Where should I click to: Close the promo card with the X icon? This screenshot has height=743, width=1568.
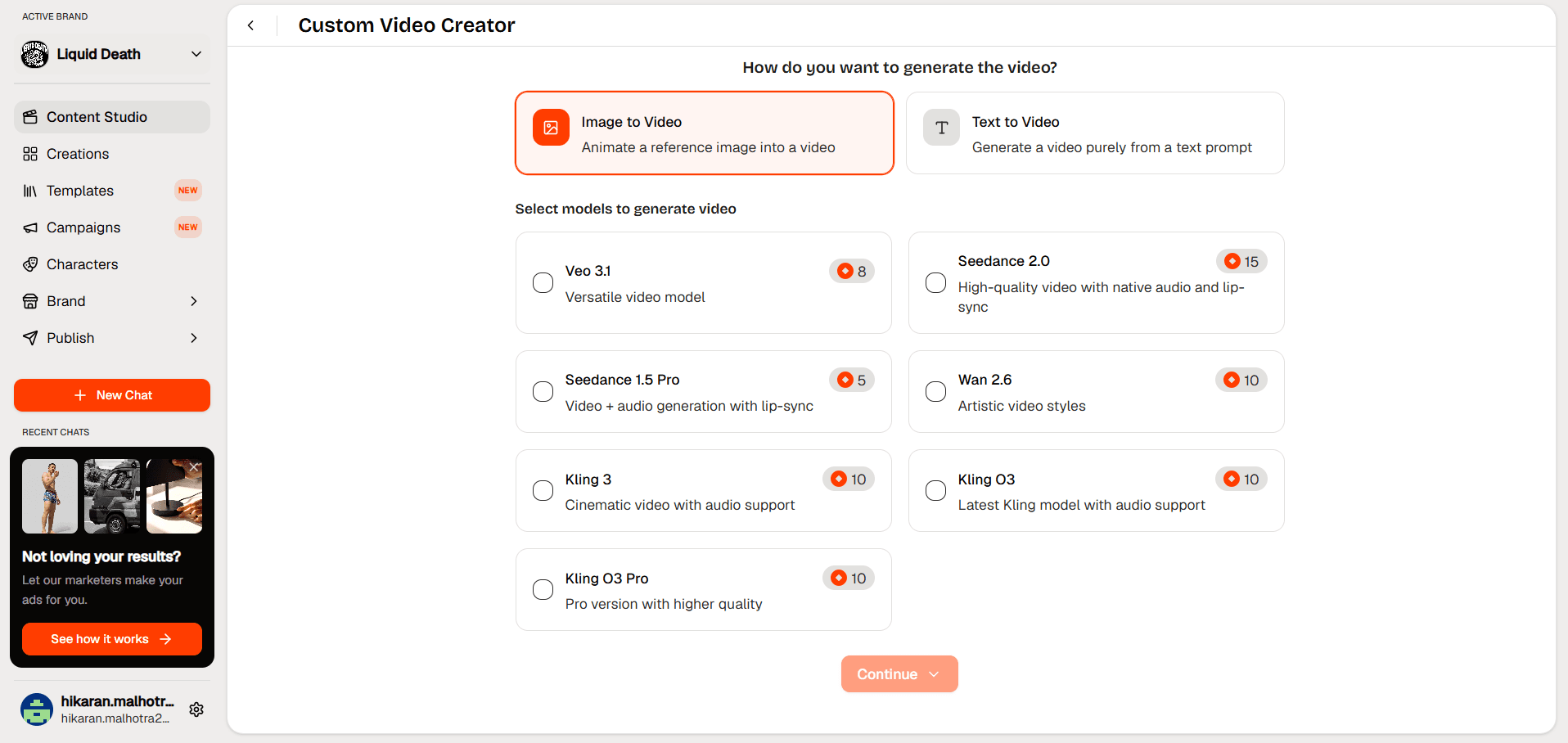click(194, 467)
